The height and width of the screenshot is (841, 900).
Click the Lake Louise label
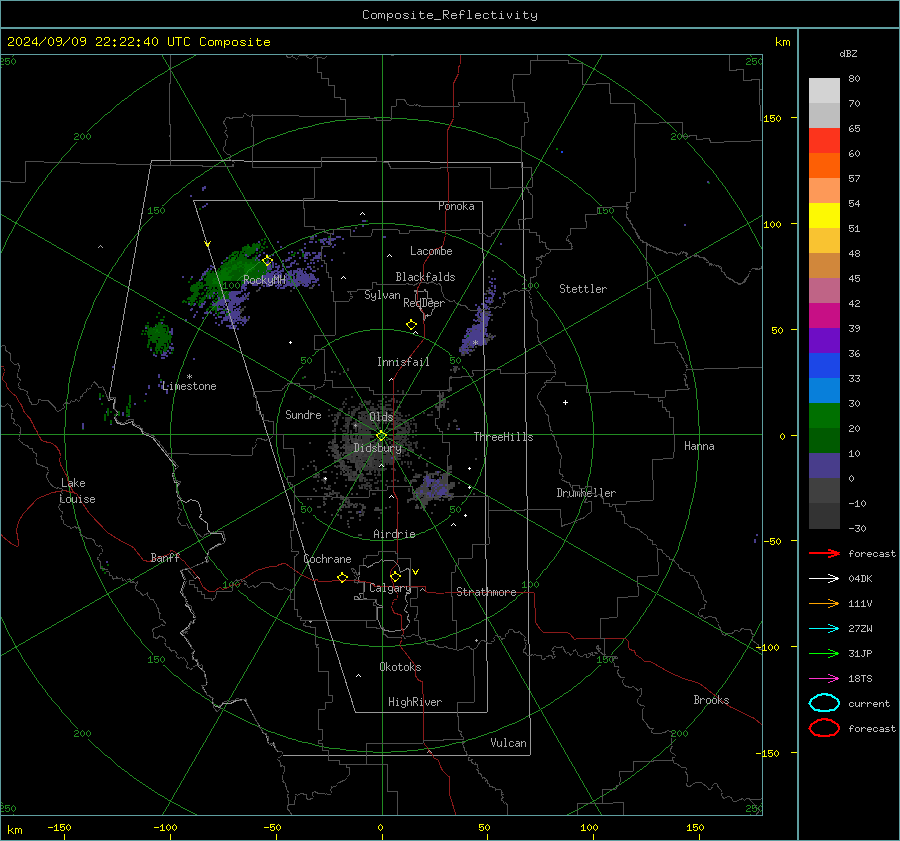tap(77, 491)
